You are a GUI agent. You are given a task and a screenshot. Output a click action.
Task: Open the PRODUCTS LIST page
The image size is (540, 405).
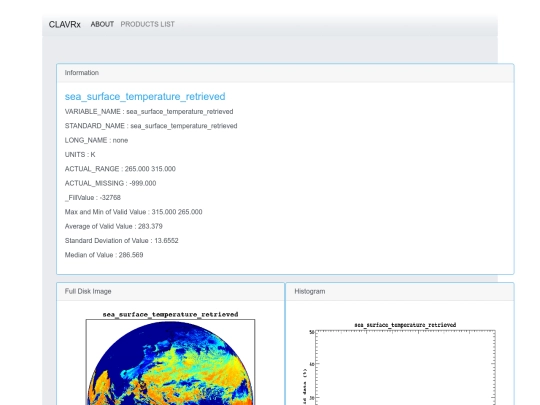(x=147, y=24)
